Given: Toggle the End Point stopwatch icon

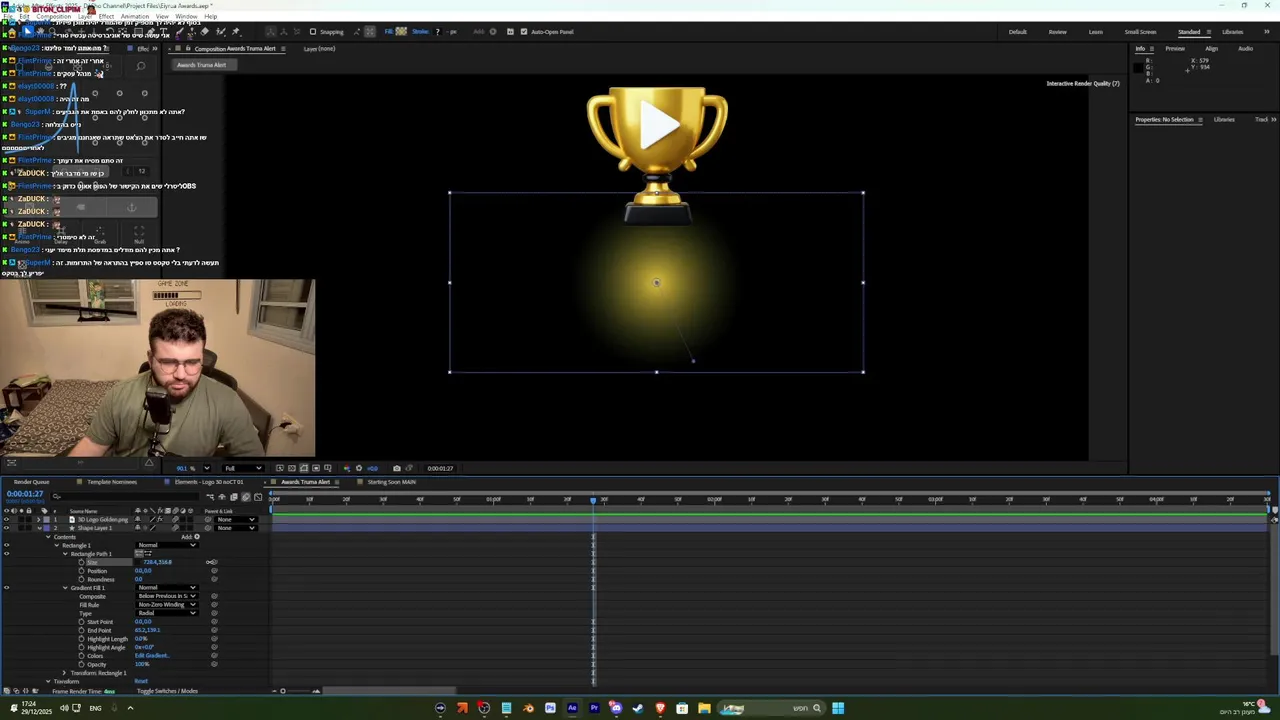Looking at the screenshot, I should 81,630.
